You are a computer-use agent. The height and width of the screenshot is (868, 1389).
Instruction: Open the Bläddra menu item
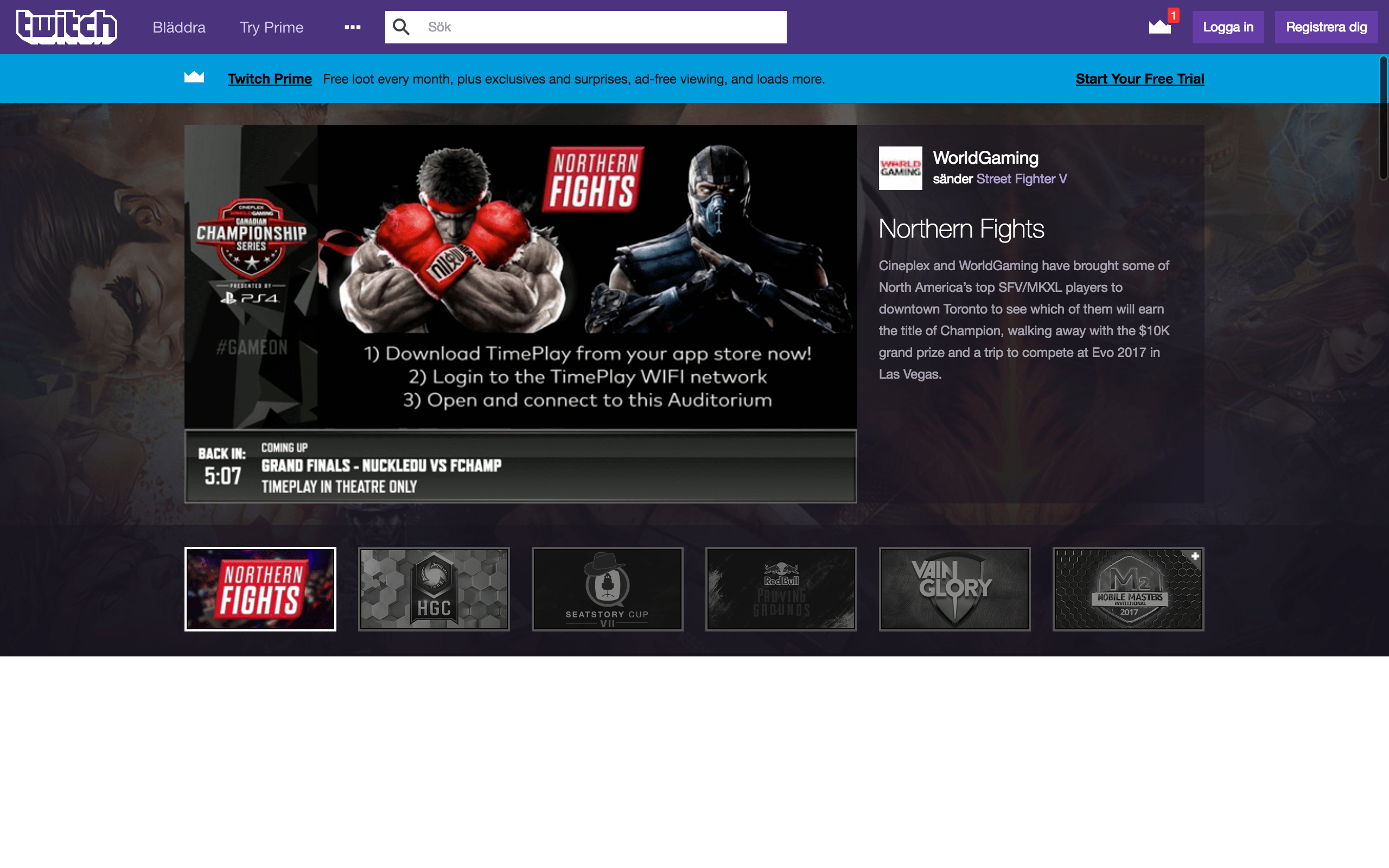[179, 27]
